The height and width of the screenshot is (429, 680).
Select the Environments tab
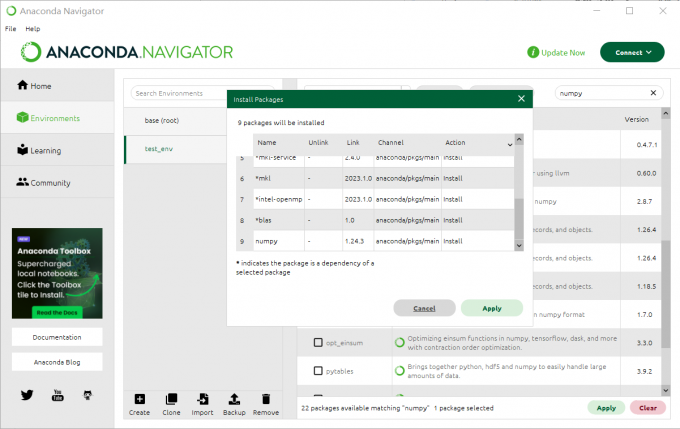click(x=58, y=118)
